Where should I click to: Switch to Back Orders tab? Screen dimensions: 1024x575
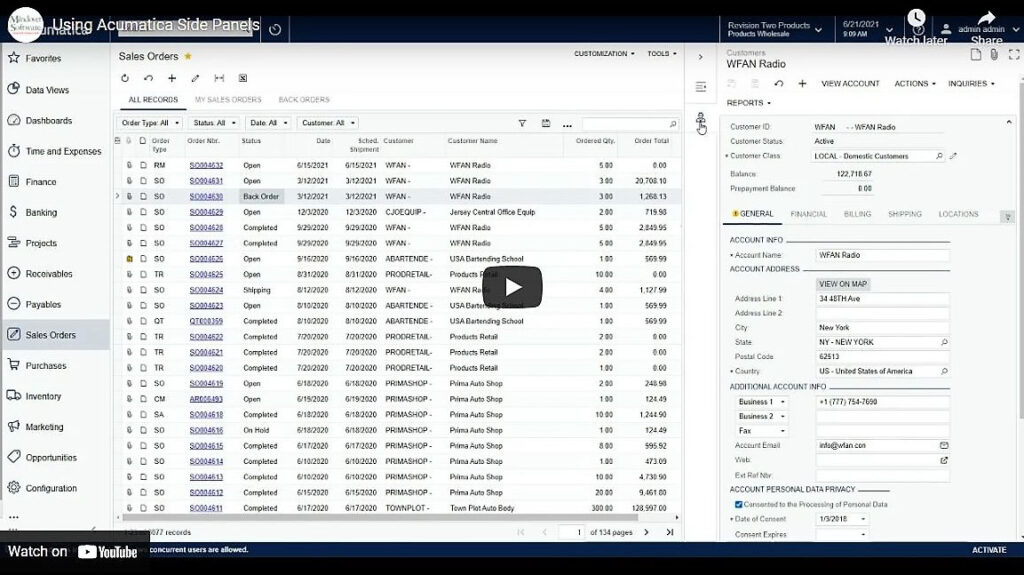304,100
